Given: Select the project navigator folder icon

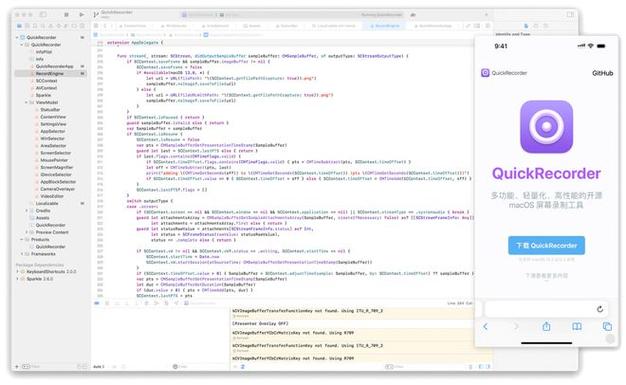Looking at the screenshot, I should [x=19, y=26].
